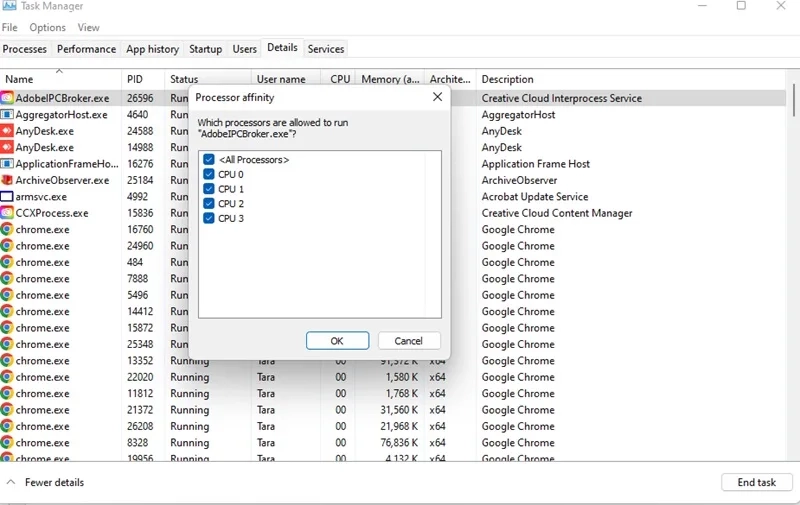Image resolution: width=800 pixels, height=505 pixels.
Task: Click the Task Manager title bar icon
Action: pos(9,6)
